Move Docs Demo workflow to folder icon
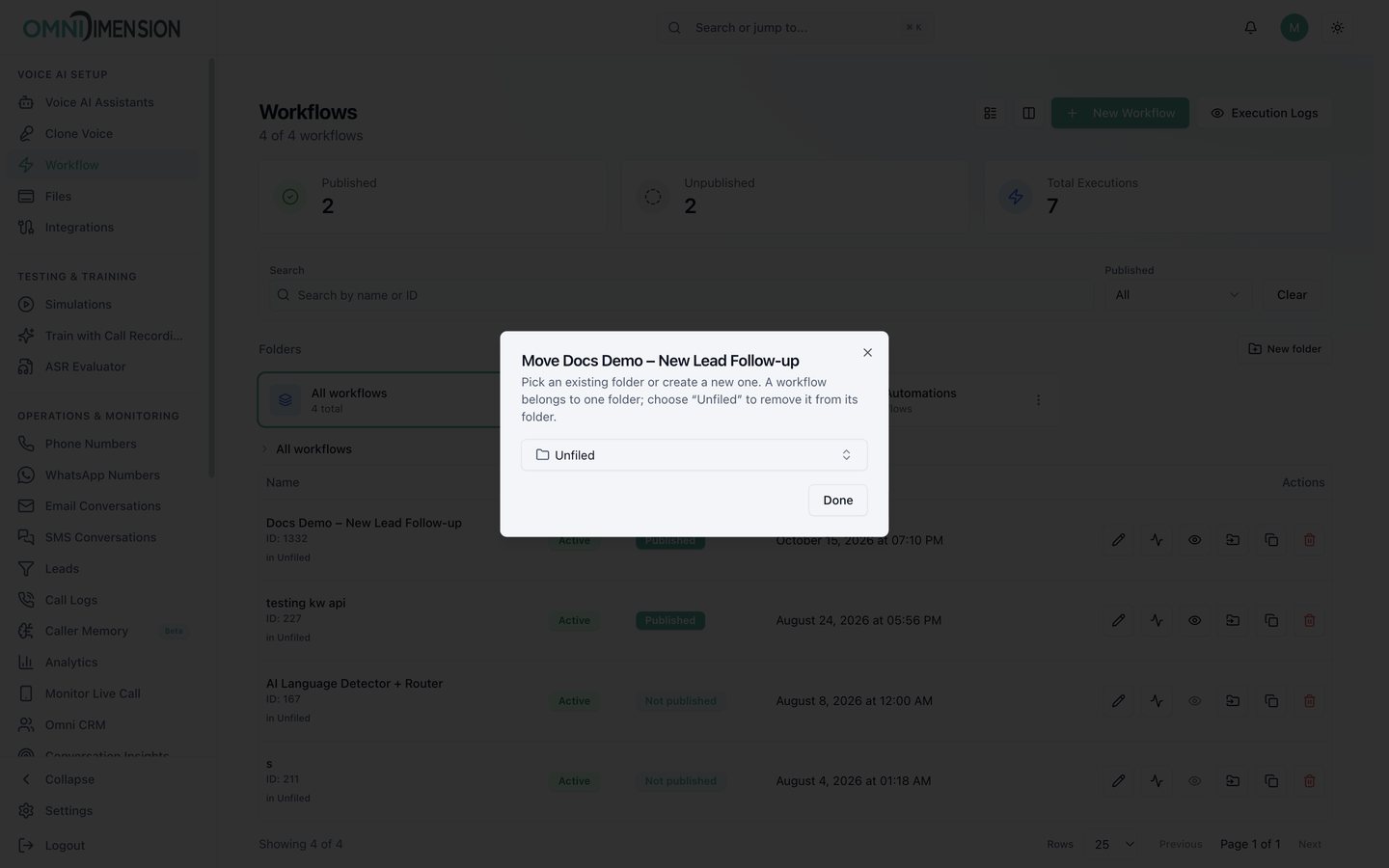The height and width of the screenshot is (868, 1389). pyautogui.click(x=1233, y=540)
